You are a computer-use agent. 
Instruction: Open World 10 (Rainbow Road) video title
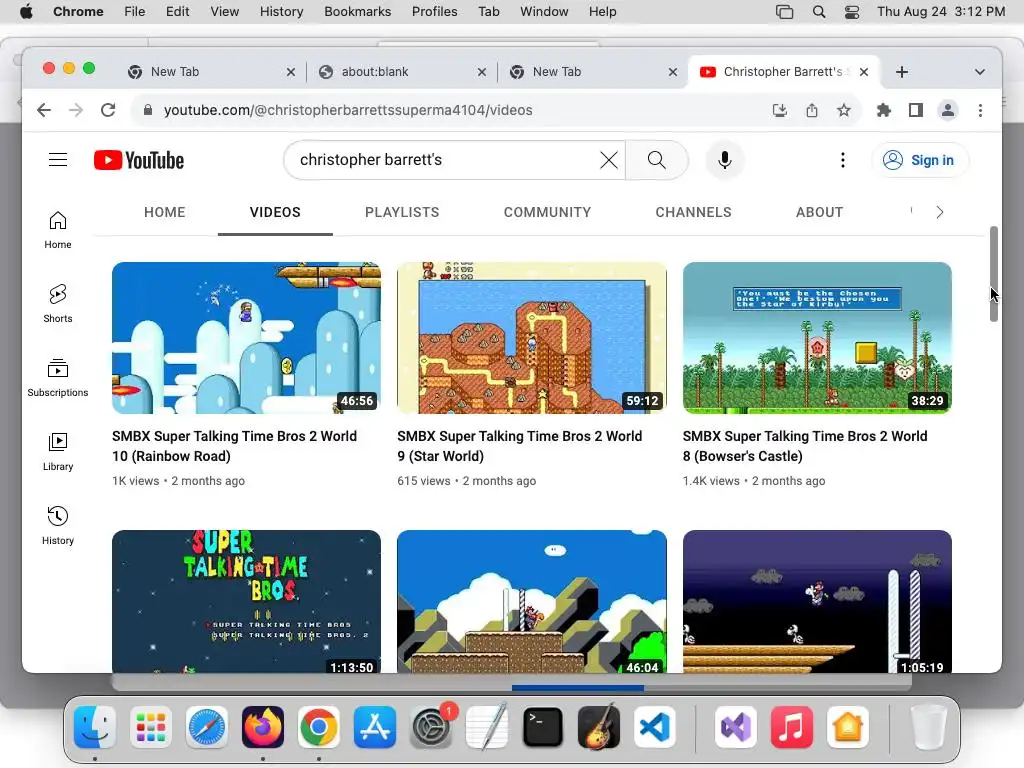pos(234,446)
